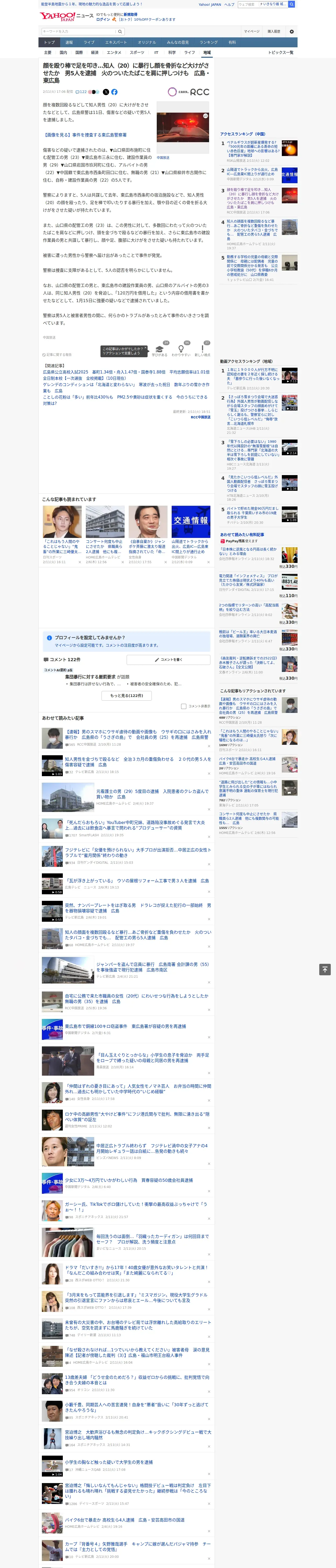
Task: Open the 122 comments count icon
Action: point(82,92)
